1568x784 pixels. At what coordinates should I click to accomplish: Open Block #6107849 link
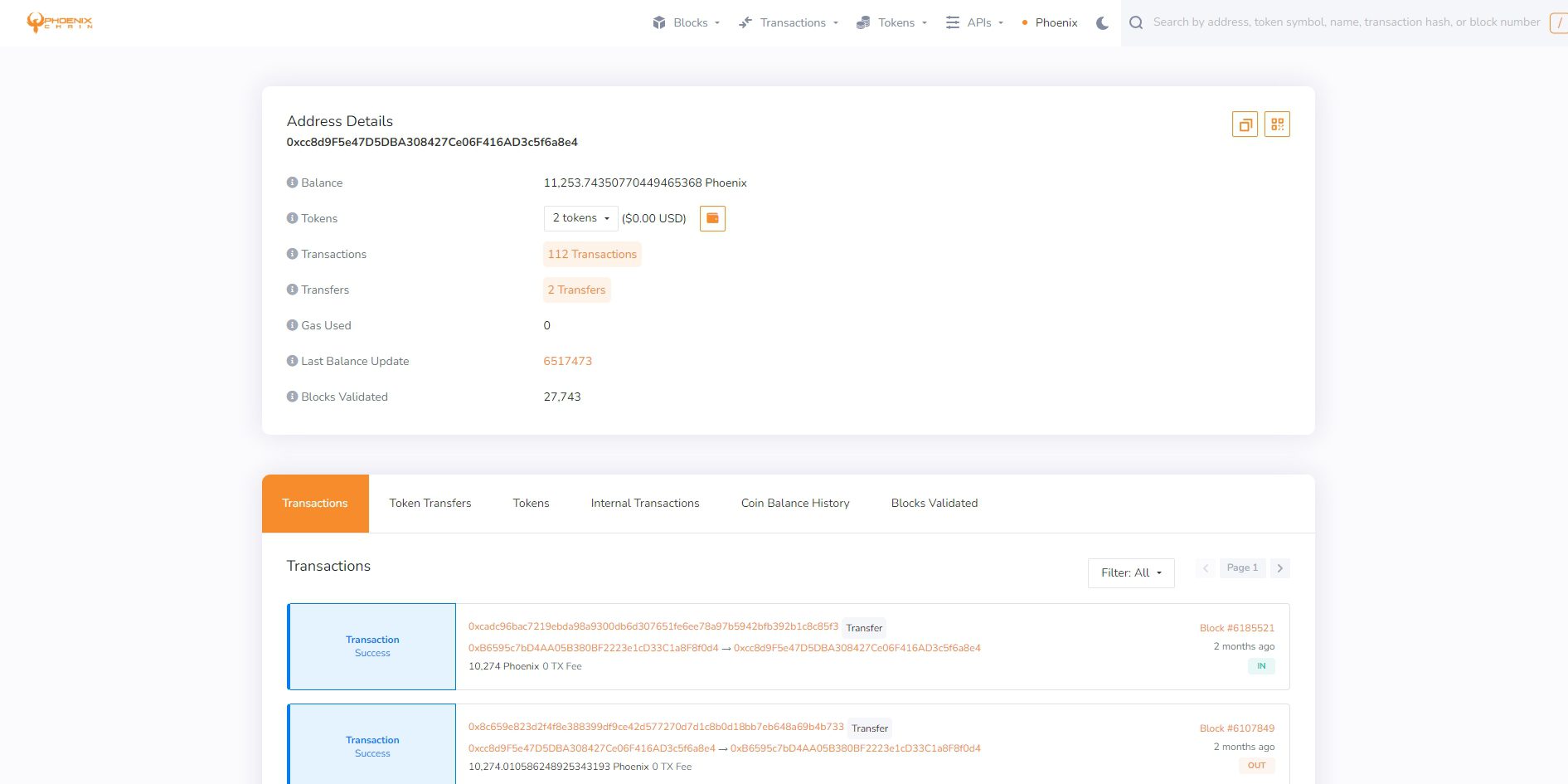pyautogui.click(x=1237, y=728)
